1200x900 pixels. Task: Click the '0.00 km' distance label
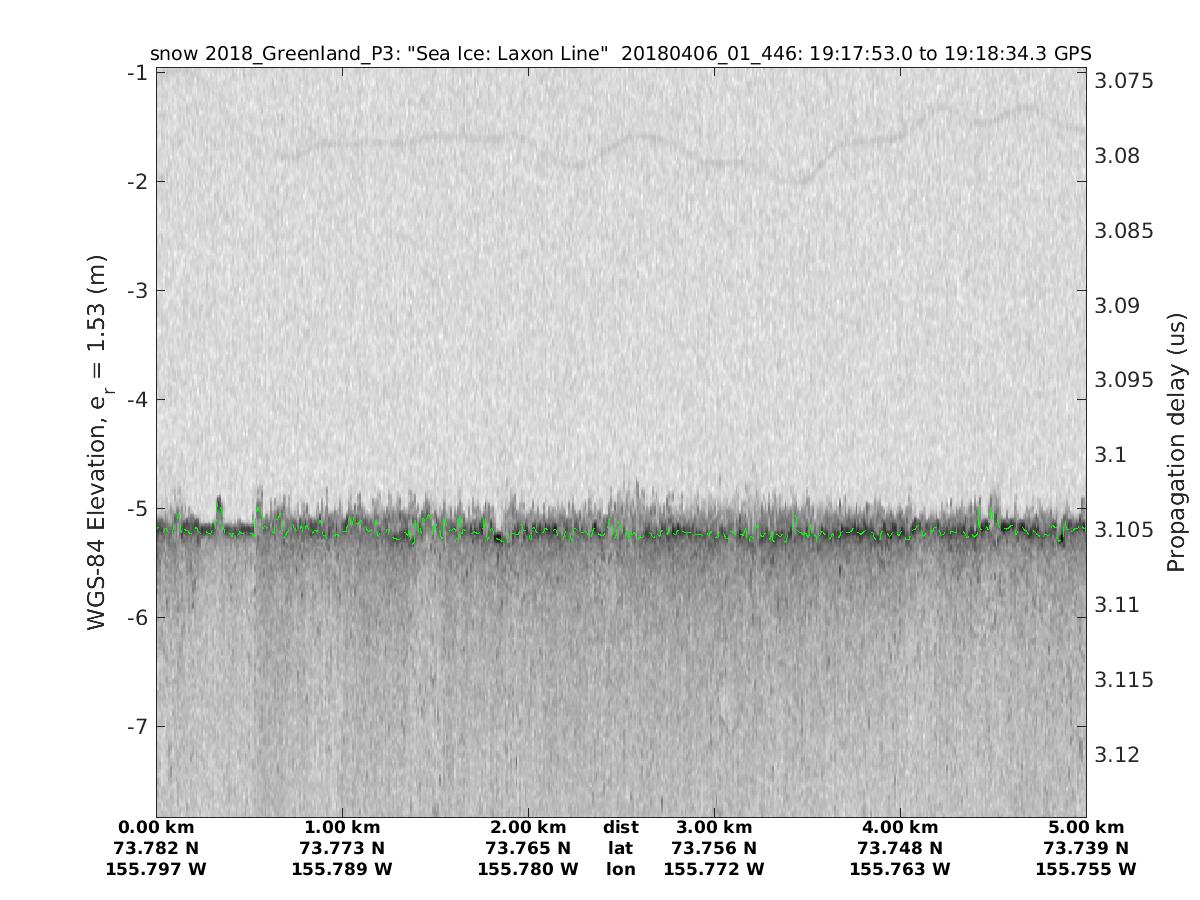pyautogui.click(x=156, y=828)
